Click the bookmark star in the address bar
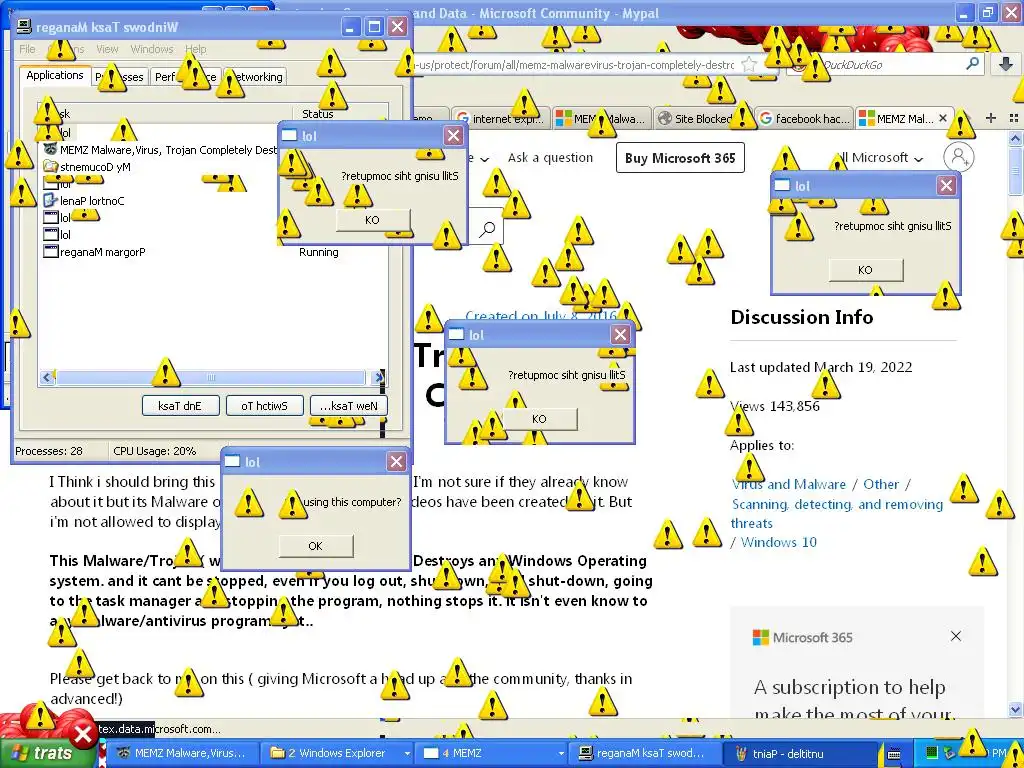This screenshot has height=768, width=1024. tap(749, 65)
